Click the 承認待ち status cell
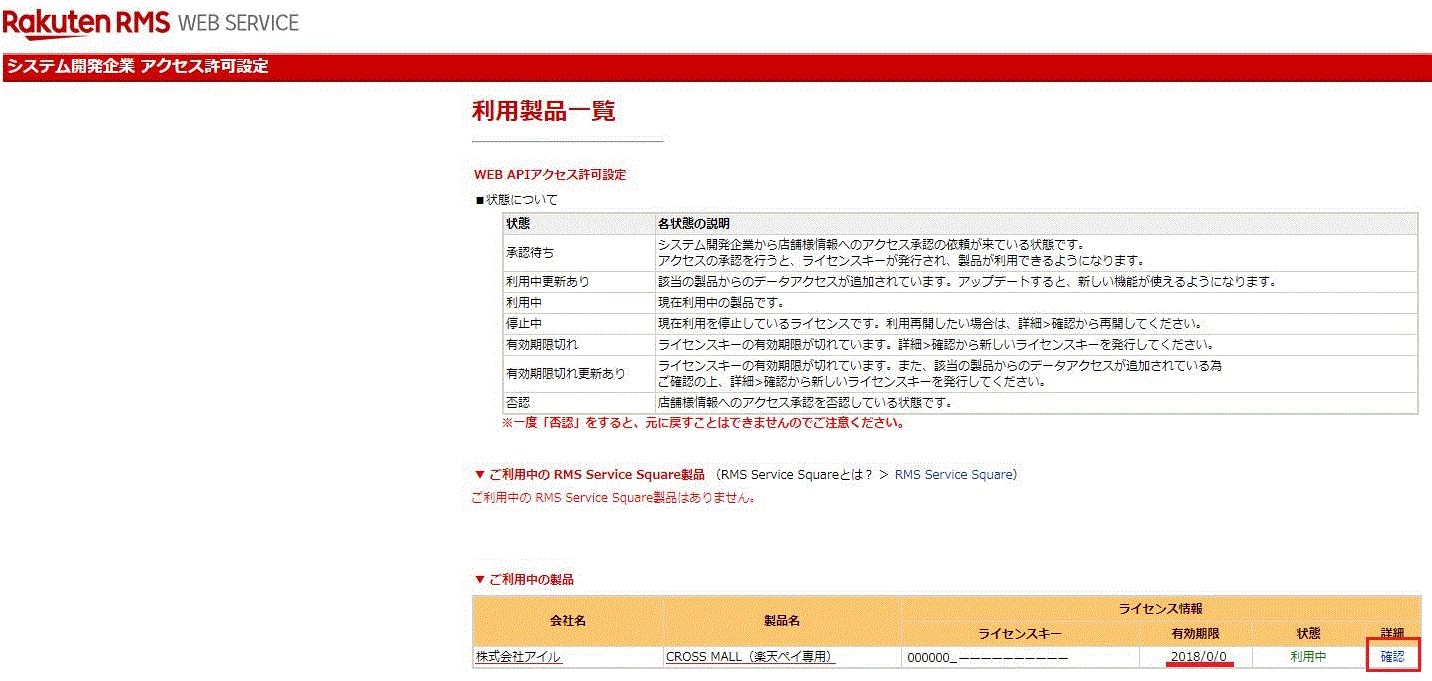1432x681 pixels. tap(577, 252)
